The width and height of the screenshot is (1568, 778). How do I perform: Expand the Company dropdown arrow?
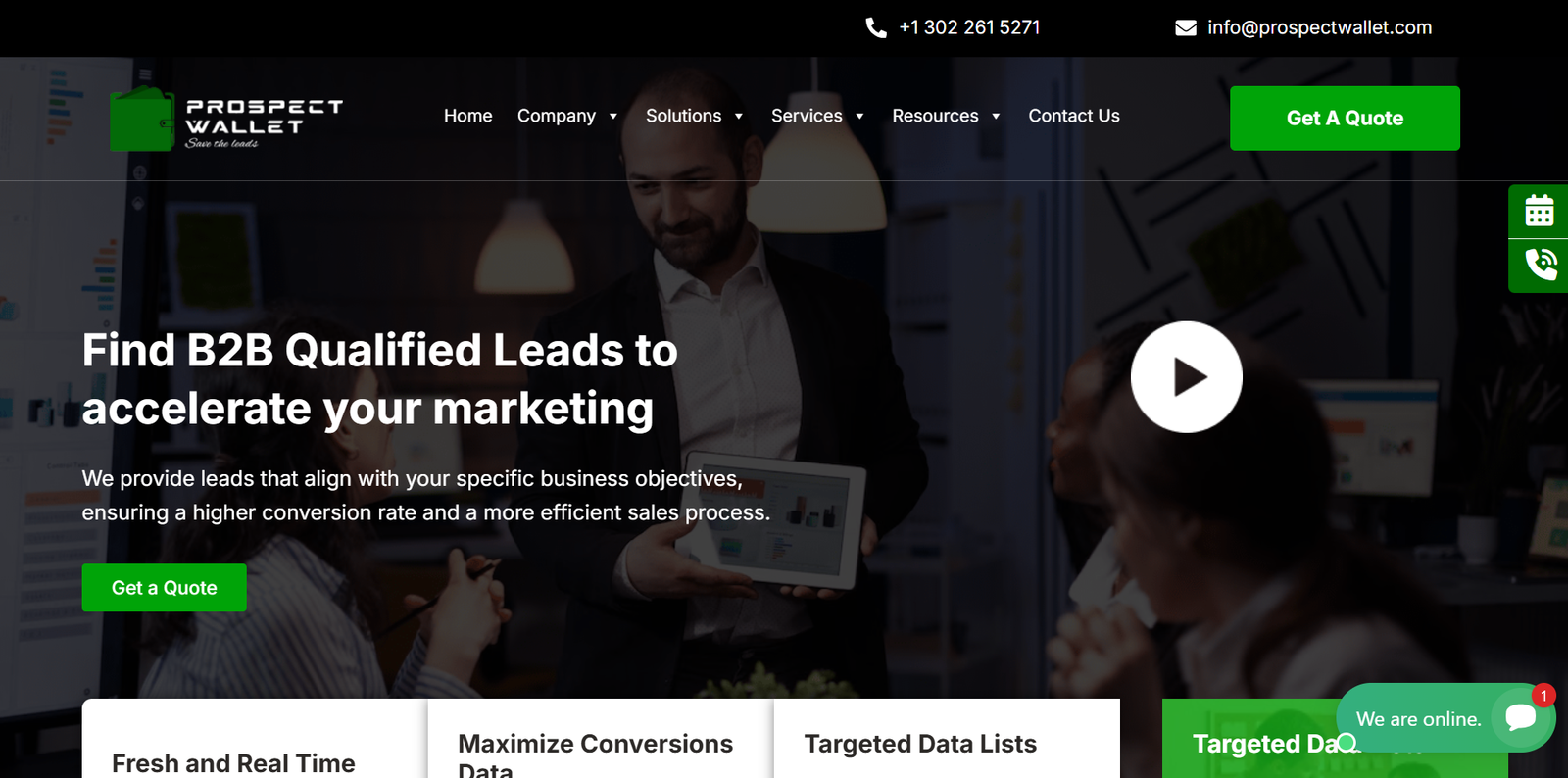pyautogui.click(x=613, y=117)
